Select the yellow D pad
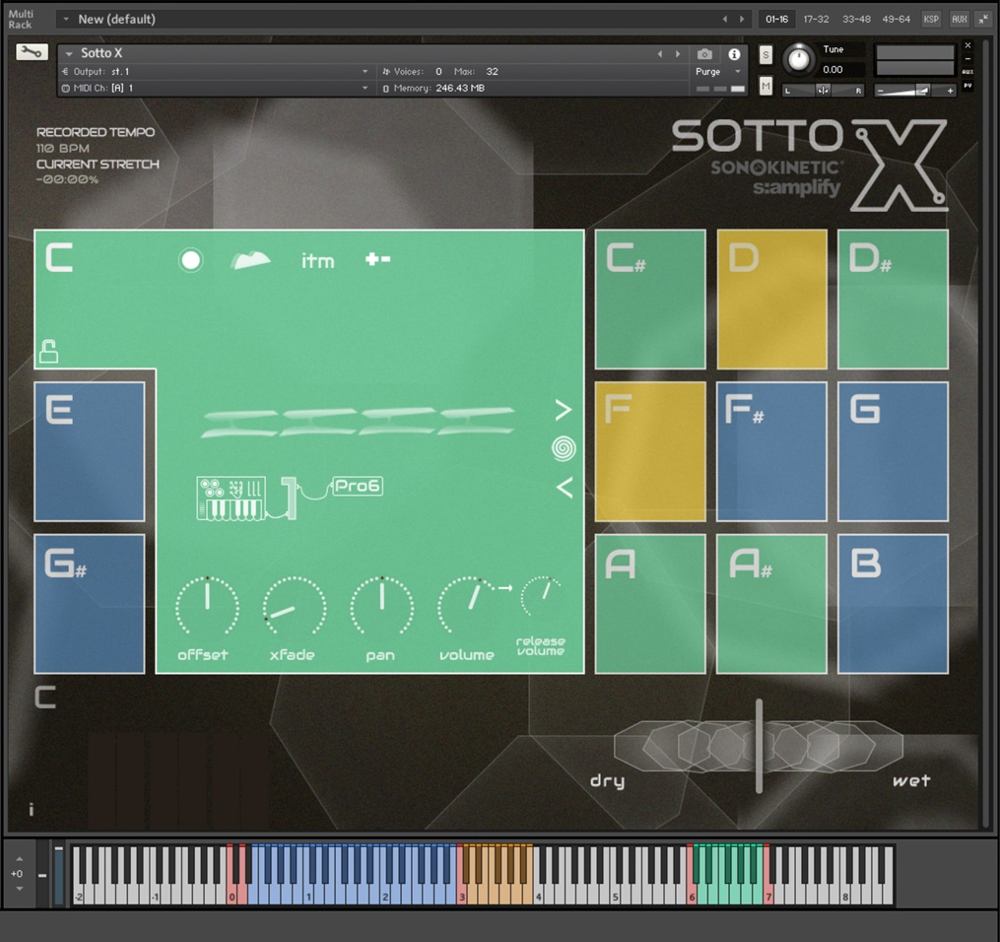The width and height of the screenshot is (1000, 942). tap(772, 299)
